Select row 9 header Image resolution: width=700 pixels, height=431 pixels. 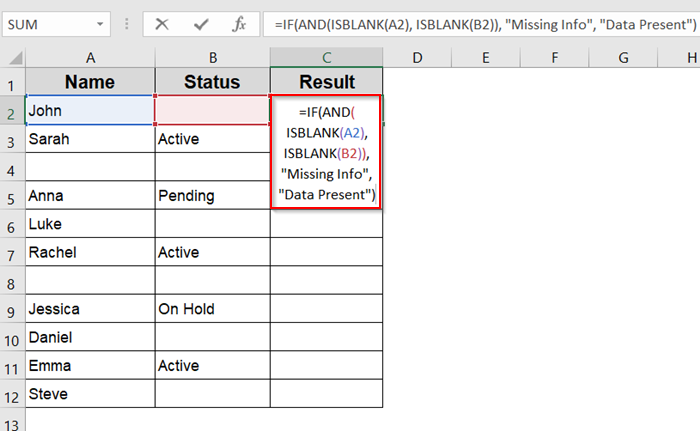click(x=12, y=309)
